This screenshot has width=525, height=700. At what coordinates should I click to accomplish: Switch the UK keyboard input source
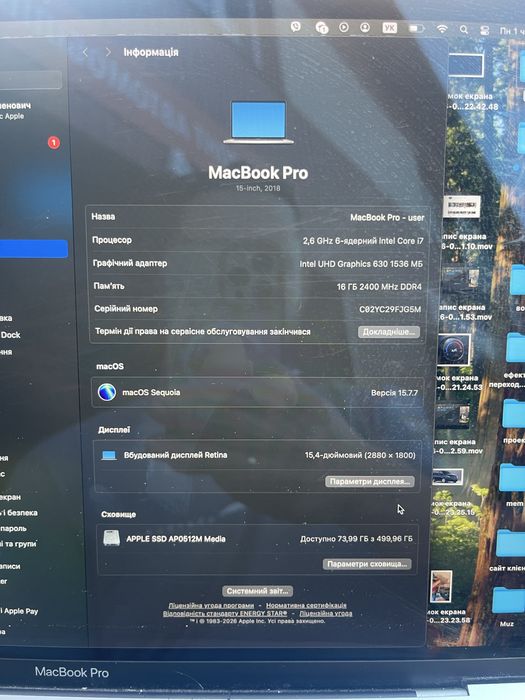click(389, 28)
